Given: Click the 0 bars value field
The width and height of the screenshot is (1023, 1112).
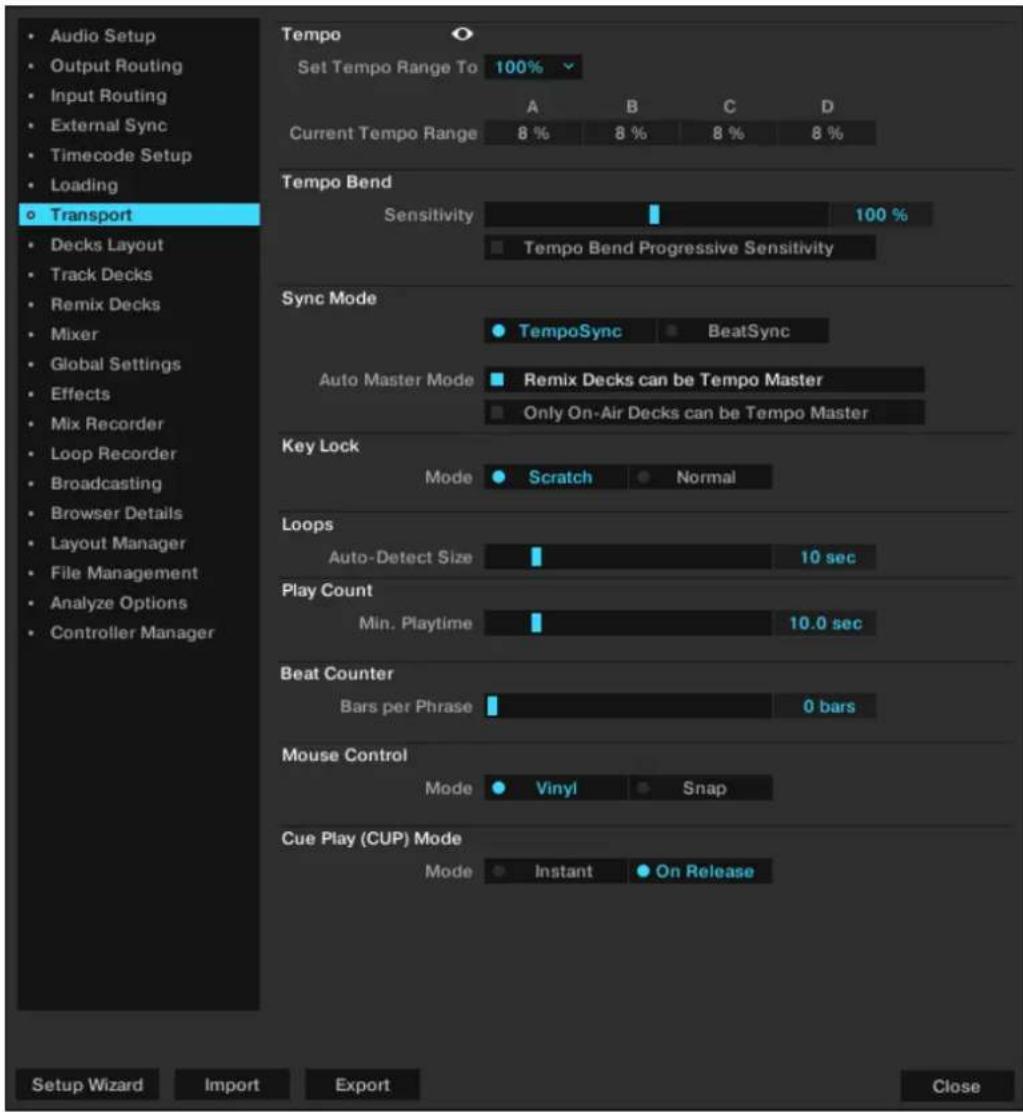Looking at the screenshot, I should (x=825, y=706).
